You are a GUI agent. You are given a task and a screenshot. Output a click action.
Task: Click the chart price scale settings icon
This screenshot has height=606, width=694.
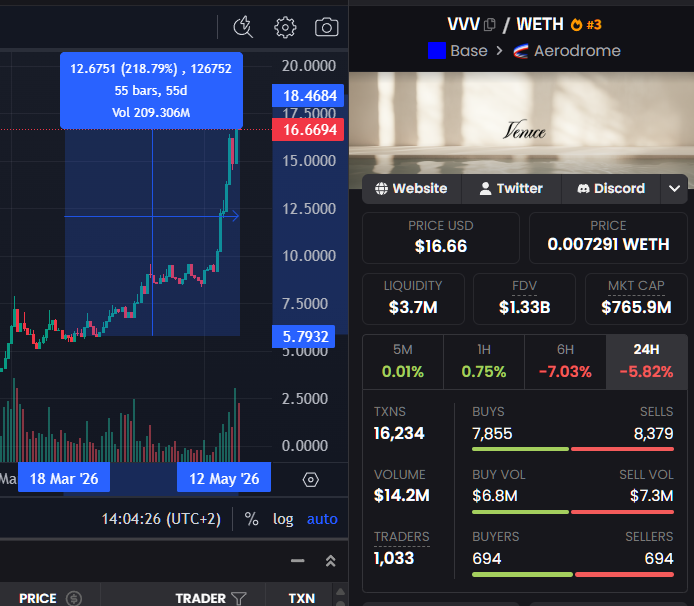coord(311,479)
